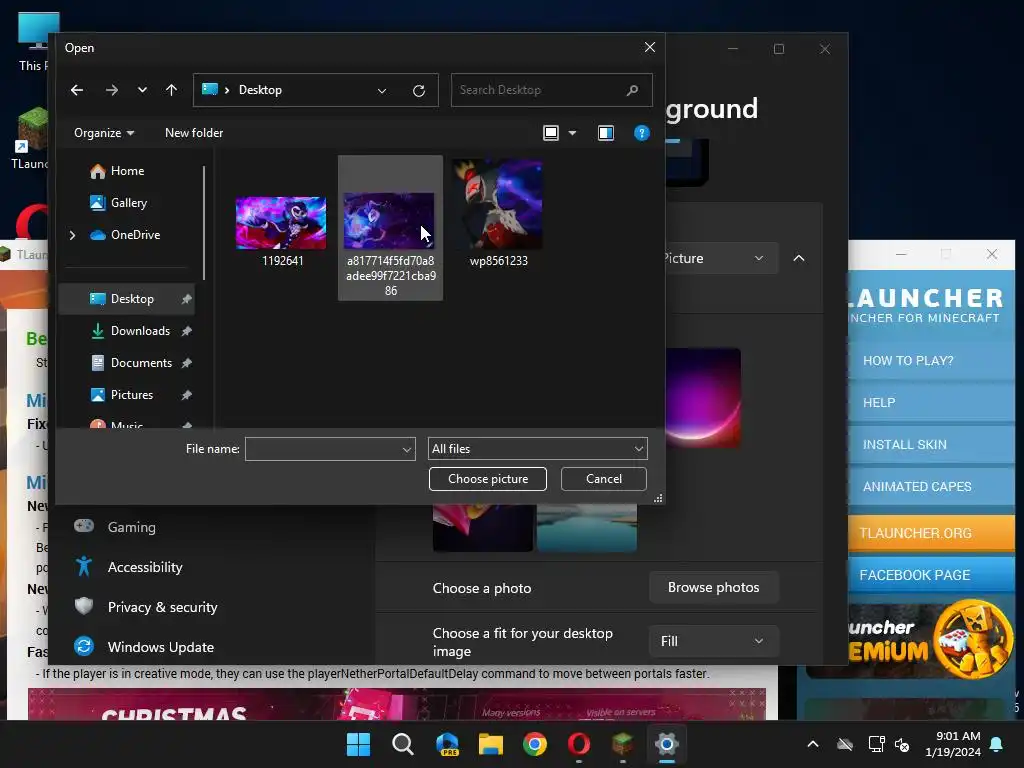Open recent locations chevron in Open dialog
1024x768 pixels.
(142, 90)
